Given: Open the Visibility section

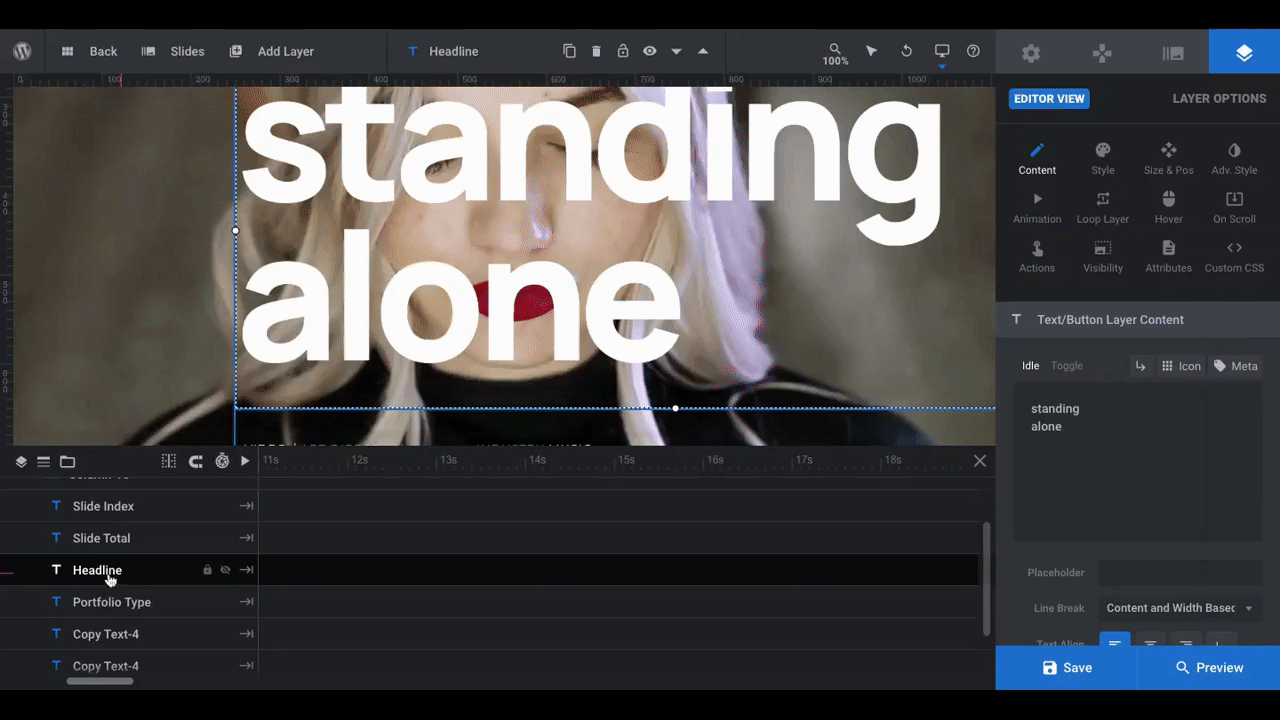Looking at the screenshot, I should (x=1103, y=257).
